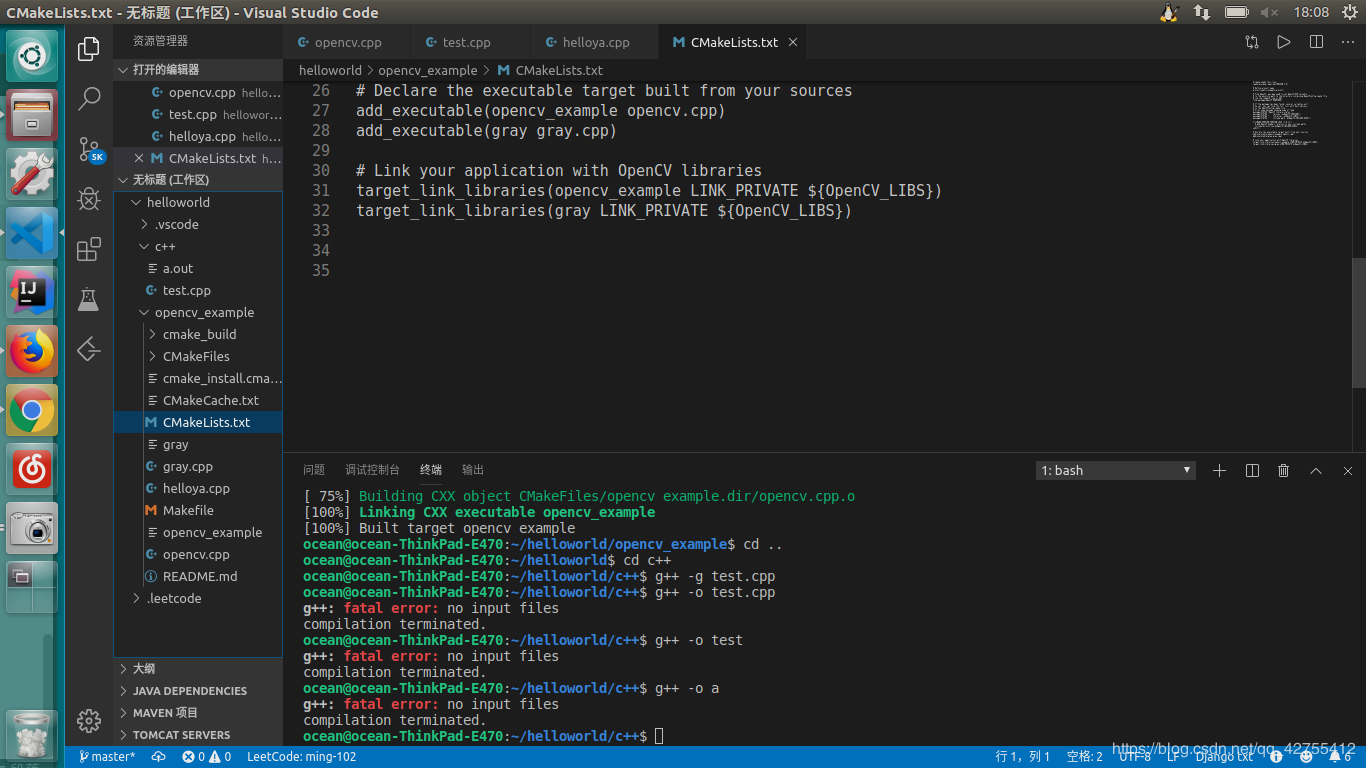Viewport: 1366px width, 768px height.
Task: Click the terminal input cursor line
Action: click(658, 736)
